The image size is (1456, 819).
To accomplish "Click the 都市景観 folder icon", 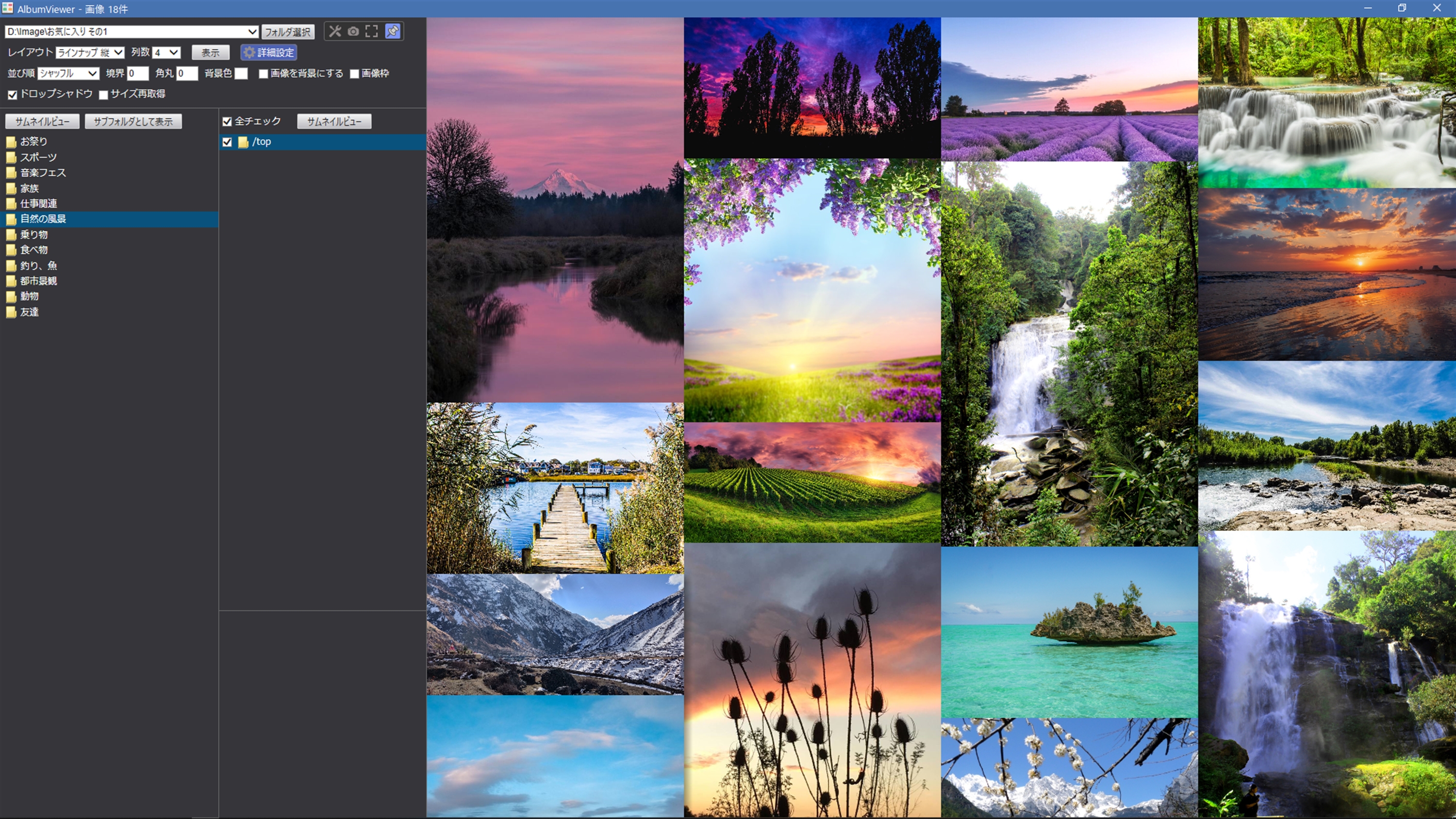I will tap(11, 281).
